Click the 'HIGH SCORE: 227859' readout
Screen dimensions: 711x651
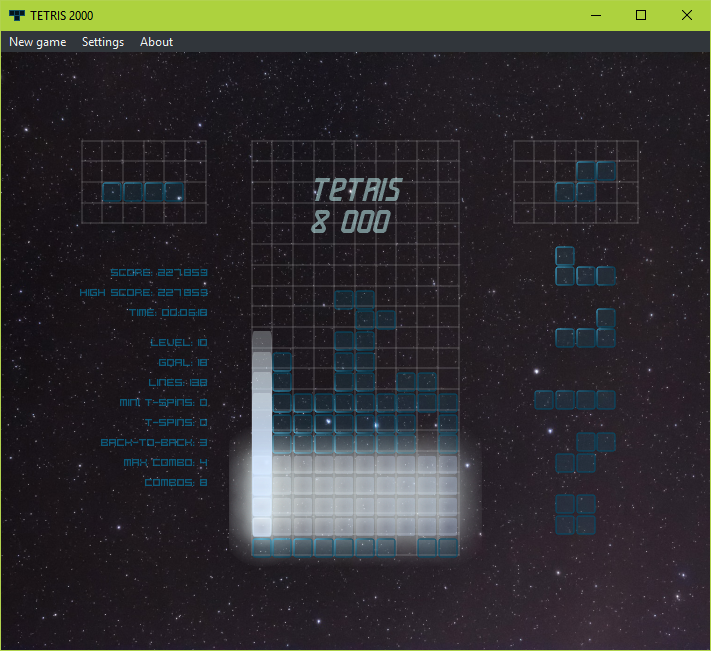click(144, 292)
